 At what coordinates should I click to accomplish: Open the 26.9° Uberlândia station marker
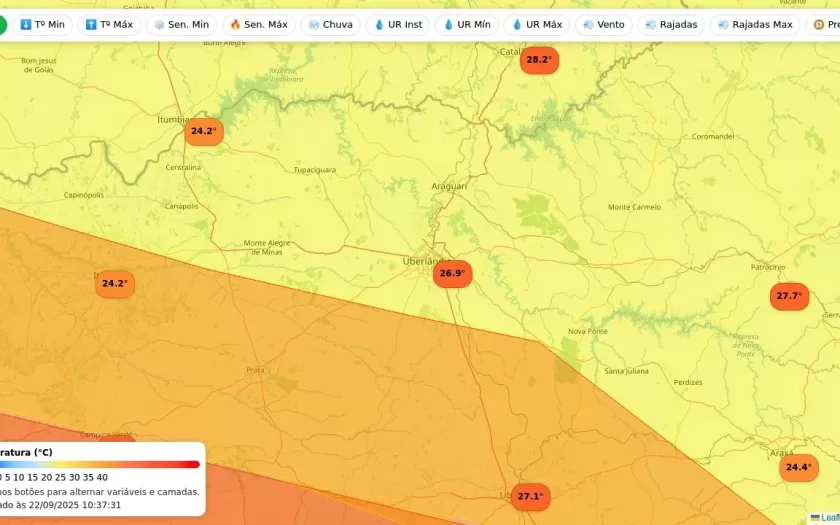[x=452, y=273]
